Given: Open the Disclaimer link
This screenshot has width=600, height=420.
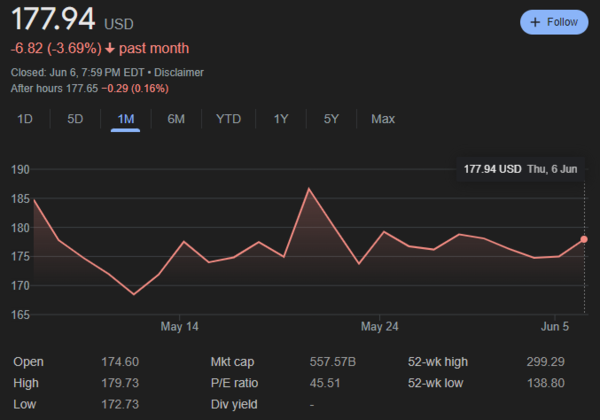Looking at the screenshot, I should (177, 72).
